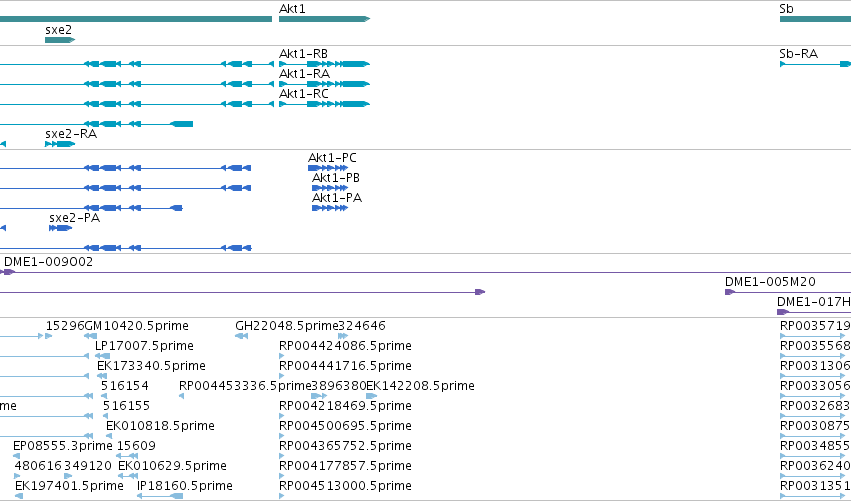Click the sxe2 gene feature
The image size is (851, 501).
[x=60, y=40]
